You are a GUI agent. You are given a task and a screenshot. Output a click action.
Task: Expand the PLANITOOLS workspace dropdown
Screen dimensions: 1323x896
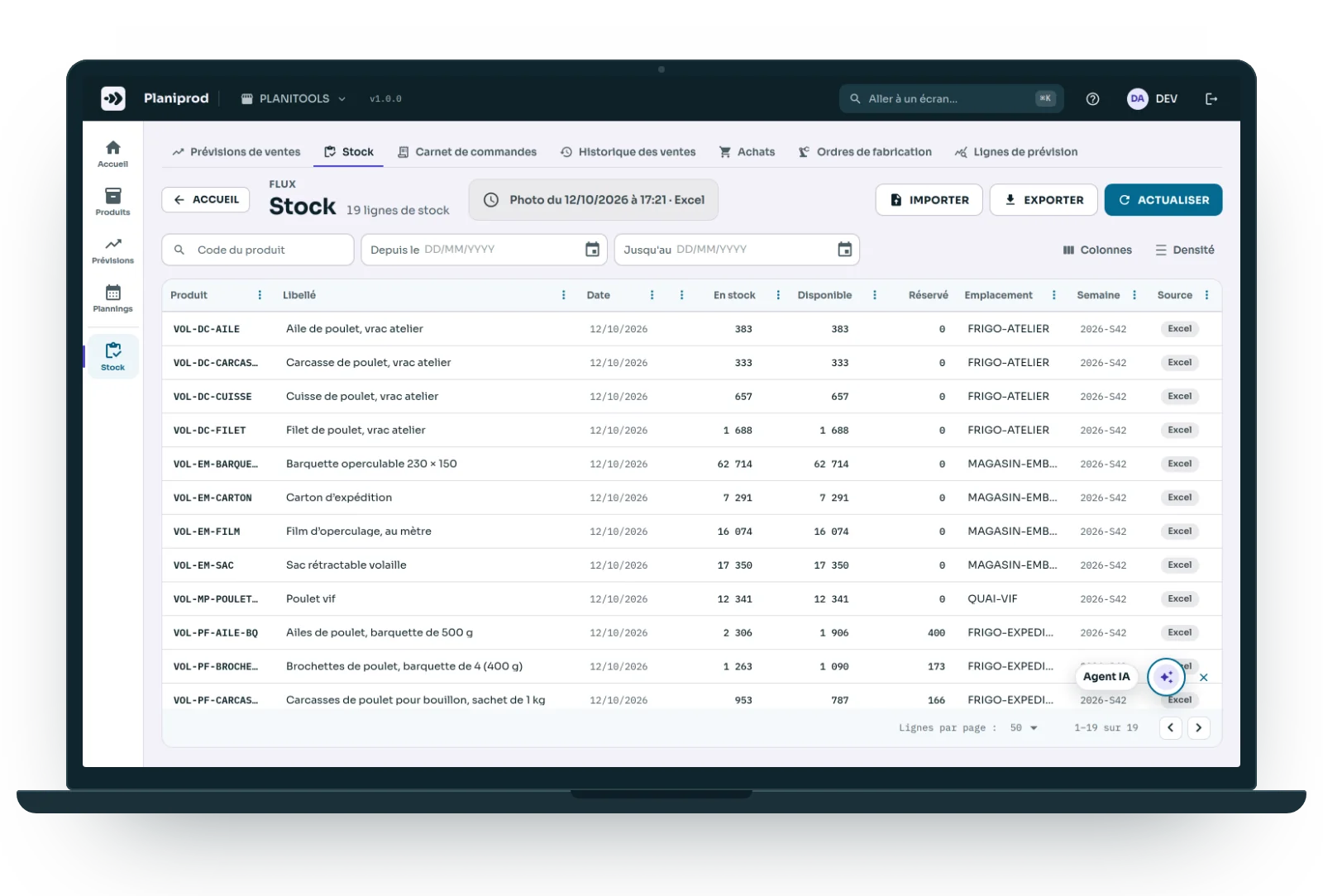(x=294, y=98)
